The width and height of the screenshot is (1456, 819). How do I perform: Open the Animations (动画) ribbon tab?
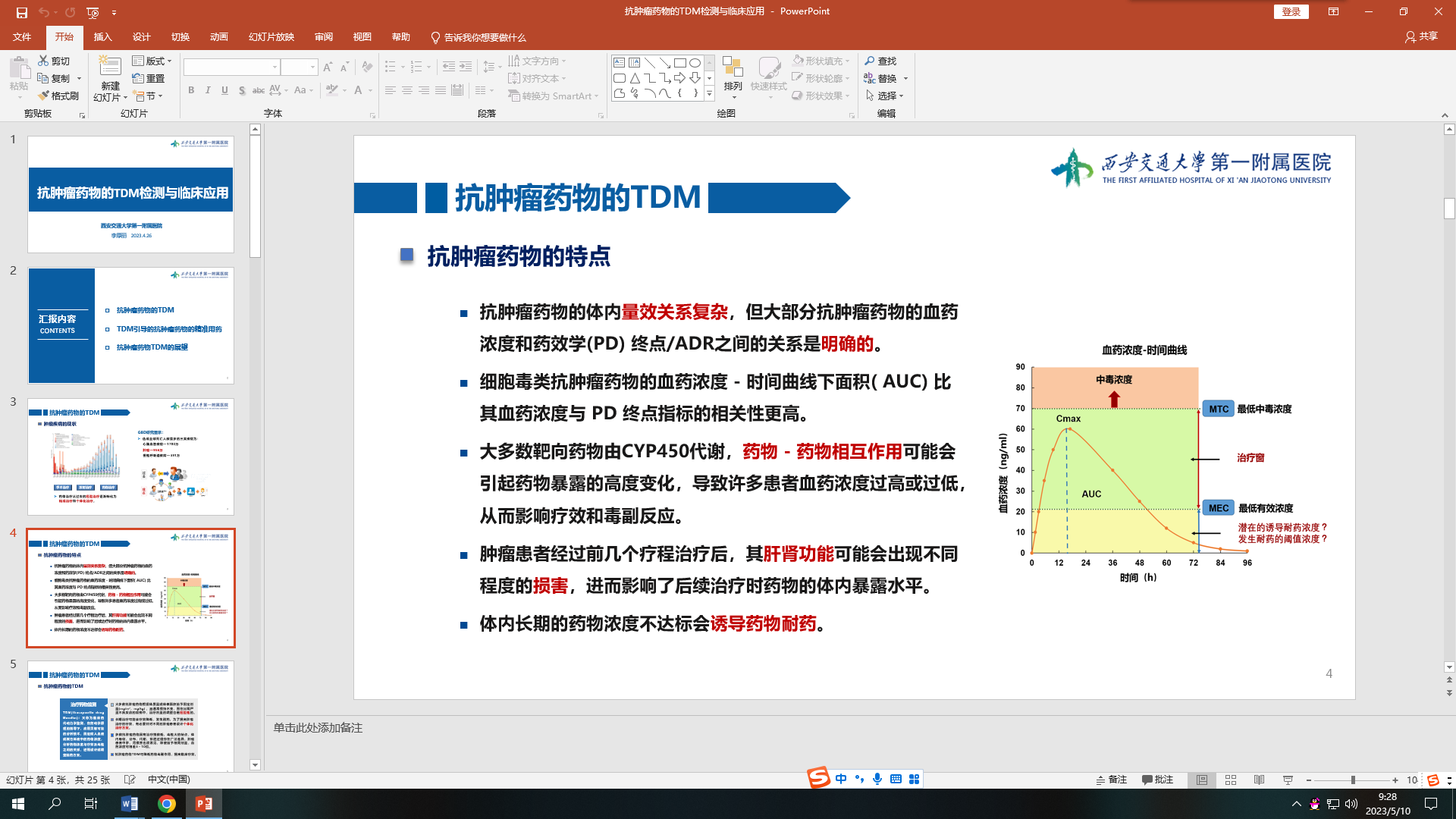click(218, 37)
